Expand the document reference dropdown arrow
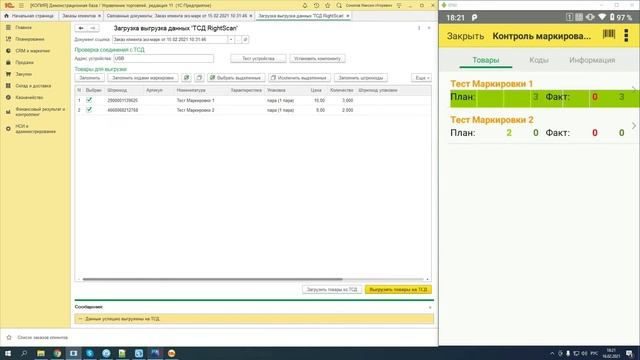This screenshot has height=360, width=640. [x=231, y=40]
